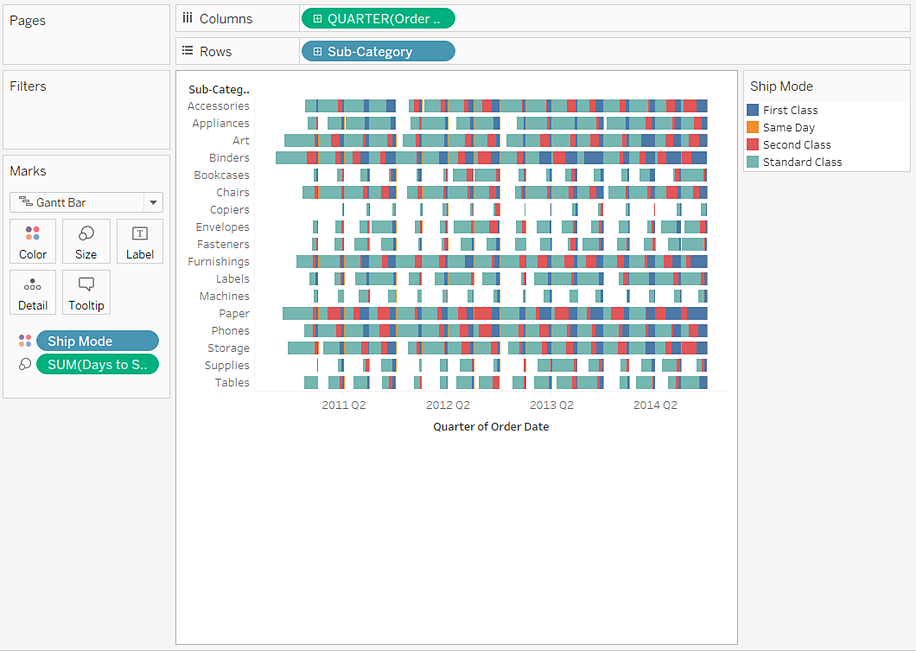The image size is (916, 651).
Task: Open the Detail marks card
Action: [33, 292]
